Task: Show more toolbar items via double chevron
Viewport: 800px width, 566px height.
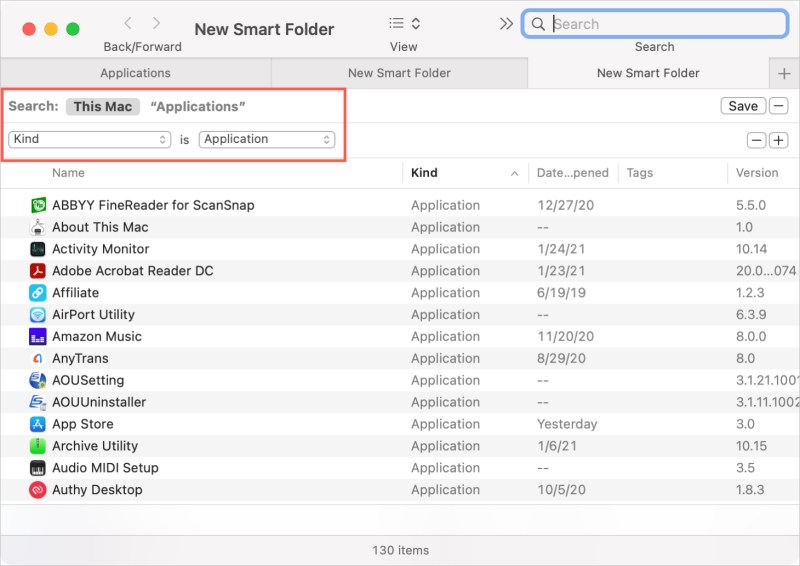Action: tap(506, 23)
